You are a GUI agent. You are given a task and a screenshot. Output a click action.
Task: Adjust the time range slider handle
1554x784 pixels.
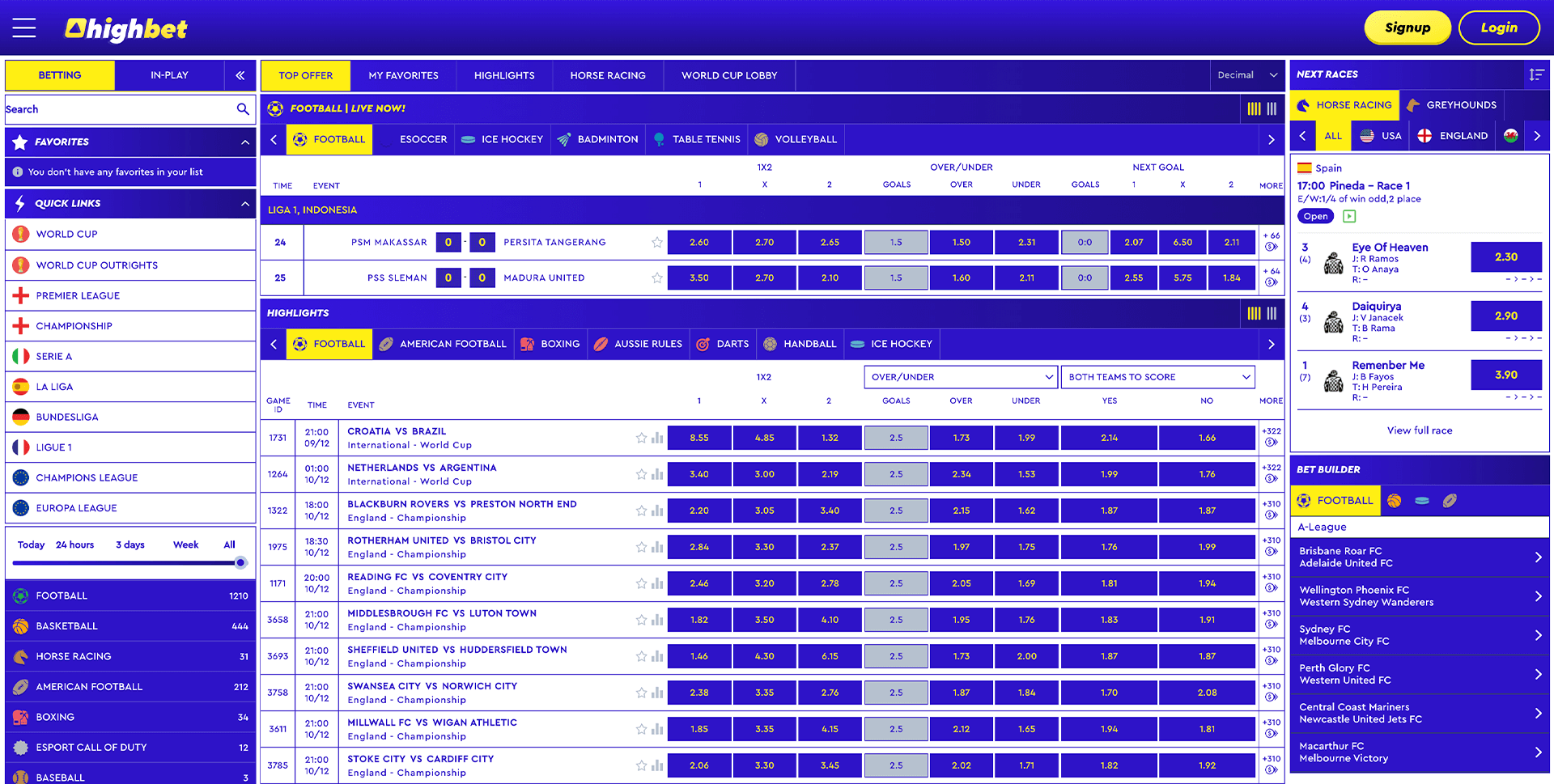pyautogui.click(x=240, y=562)
